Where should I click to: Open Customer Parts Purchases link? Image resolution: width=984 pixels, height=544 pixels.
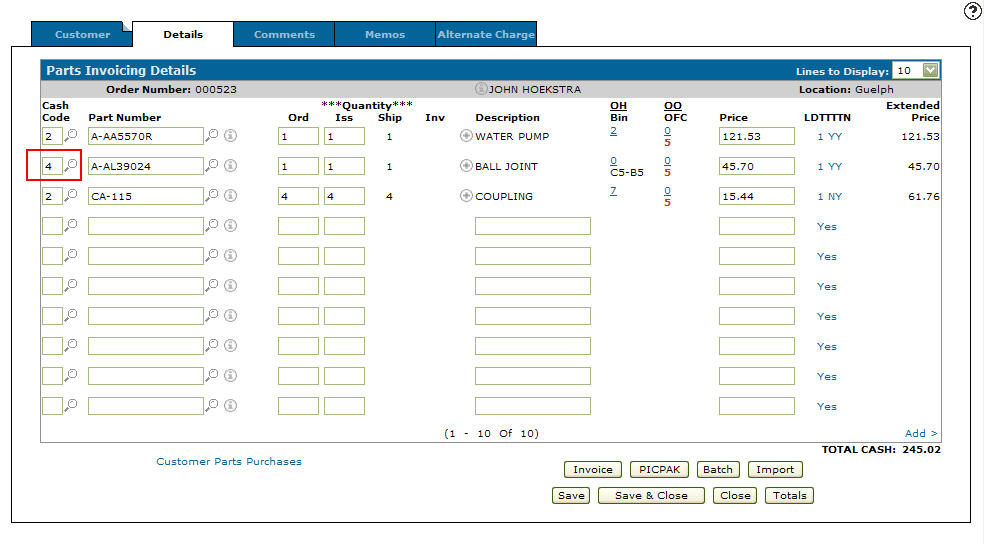pos(229,461)
